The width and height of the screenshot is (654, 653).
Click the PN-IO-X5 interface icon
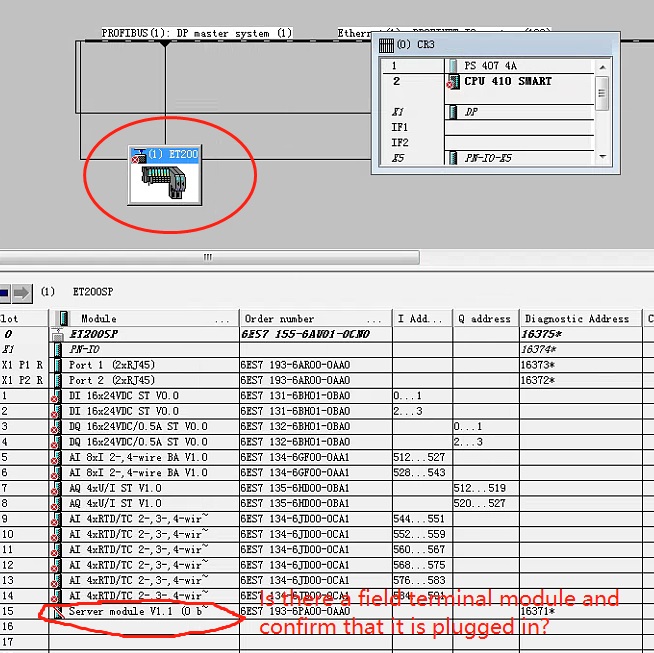click(453, 158)
